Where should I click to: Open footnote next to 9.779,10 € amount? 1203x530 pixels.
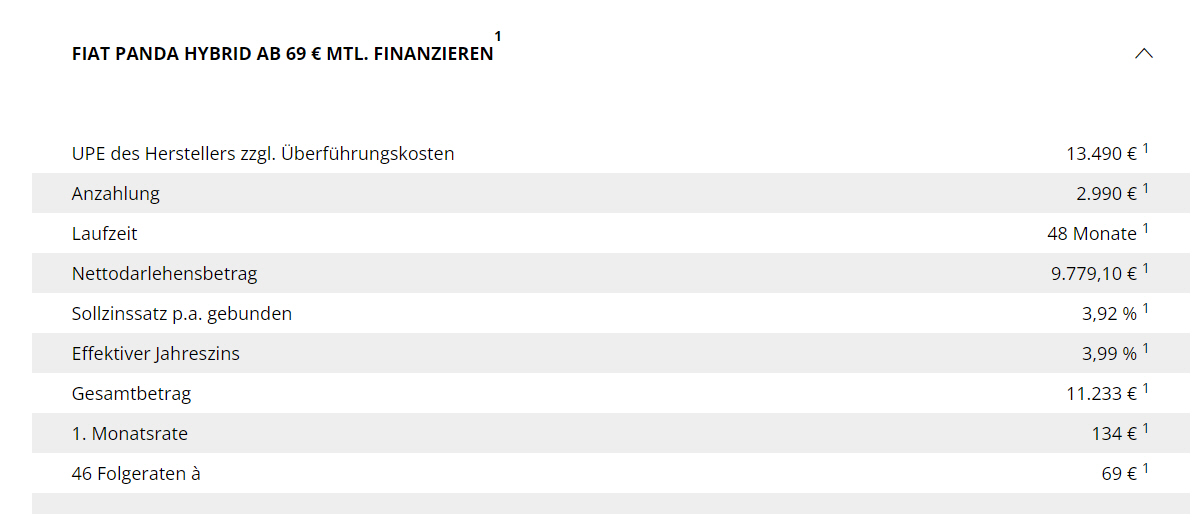1146,269
